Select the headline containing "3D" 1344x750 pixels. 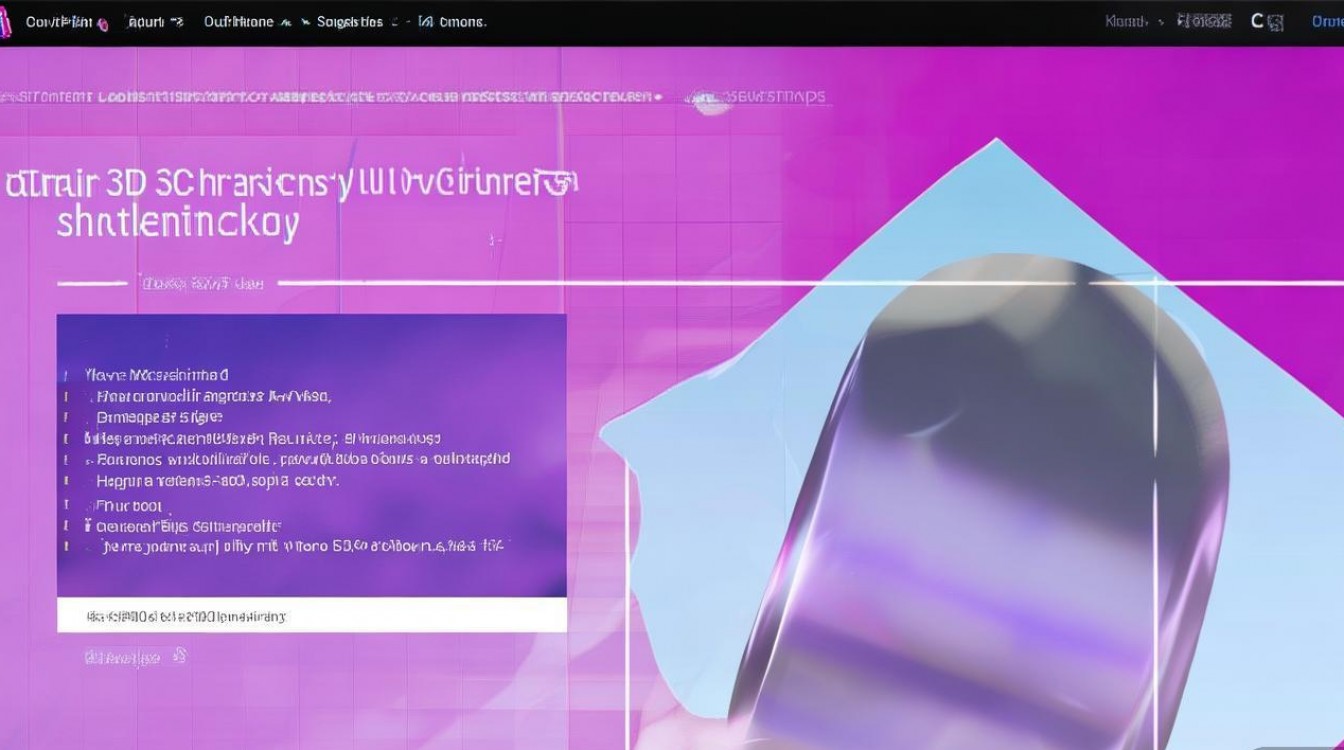point(290,203)
